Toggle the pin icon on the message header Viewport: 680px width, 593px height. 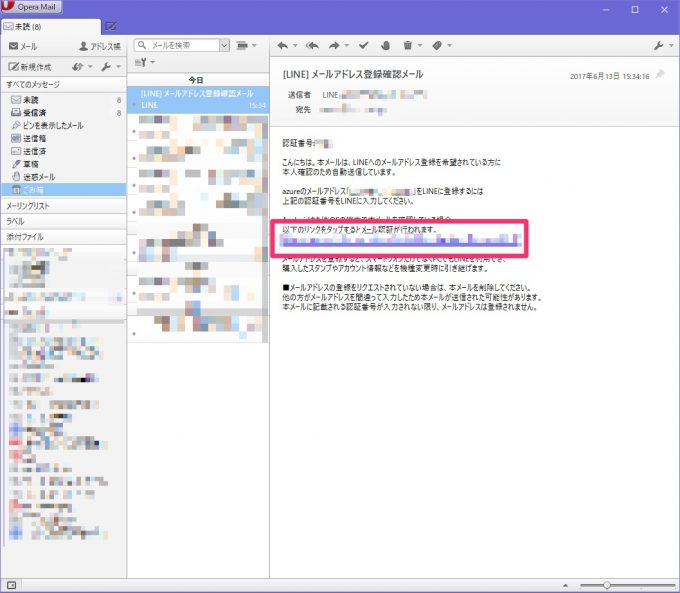click(x=660, y=75)
